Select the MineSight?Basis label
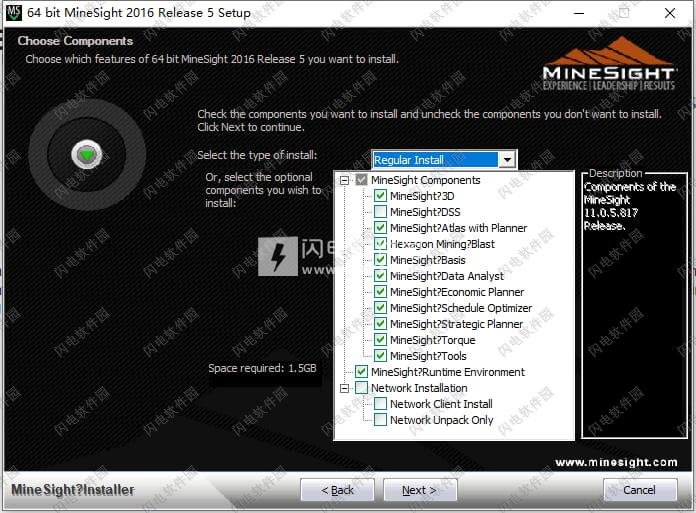The height and width of the screenshot is (513, 696). point(428,260)
